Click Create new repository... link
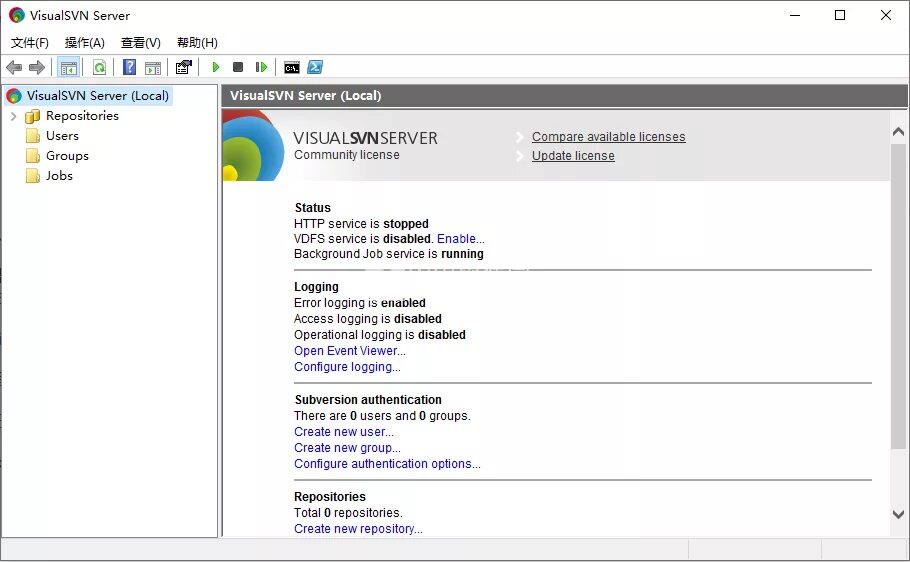This screenshot has height=562, width=910. tap(358, 529)
